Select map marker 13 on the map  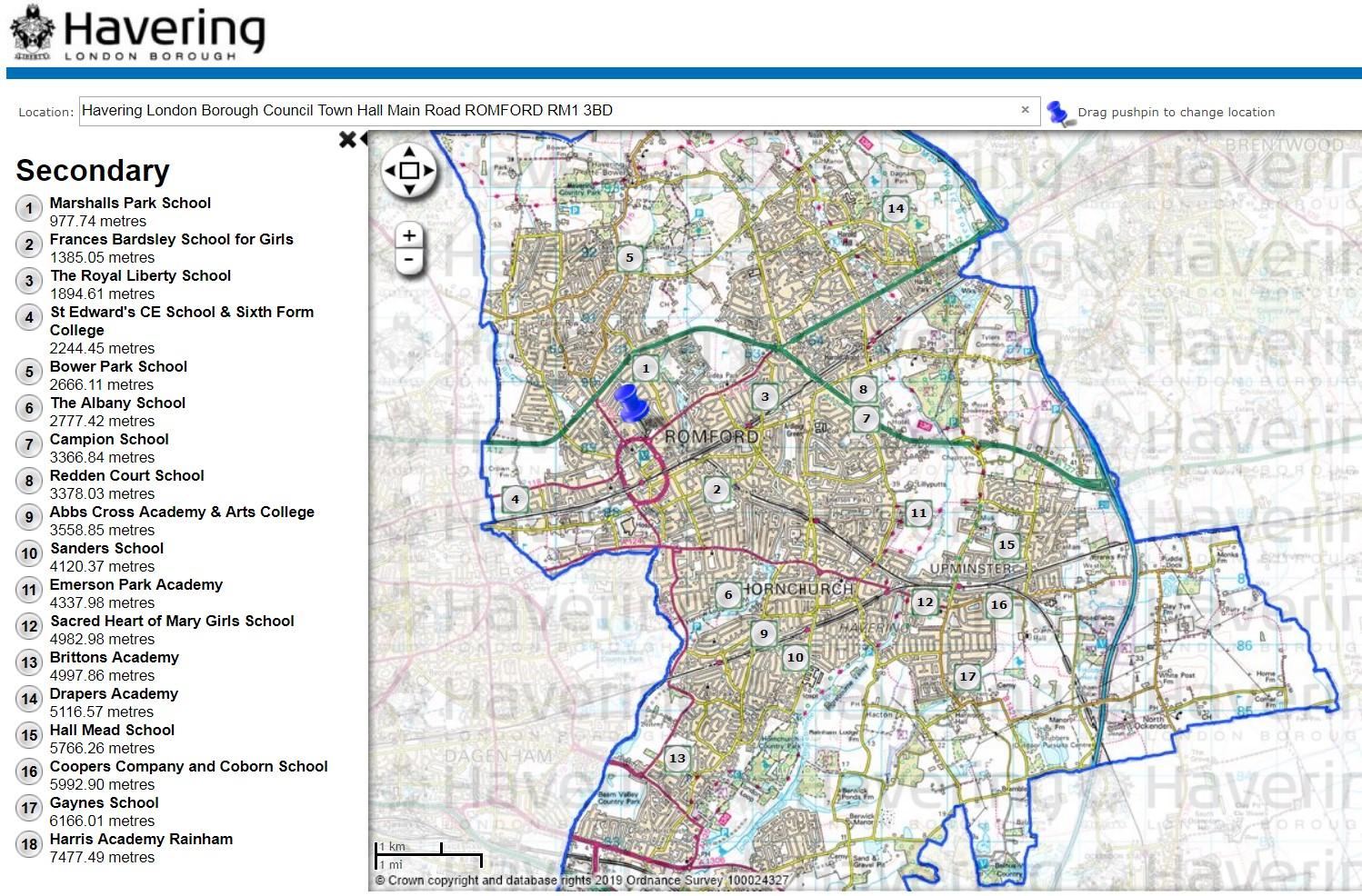677,758
